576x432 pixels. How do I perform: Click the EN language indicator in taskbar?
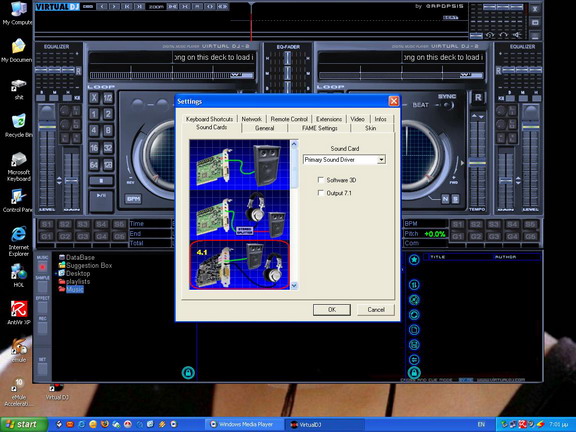[481, 425]
